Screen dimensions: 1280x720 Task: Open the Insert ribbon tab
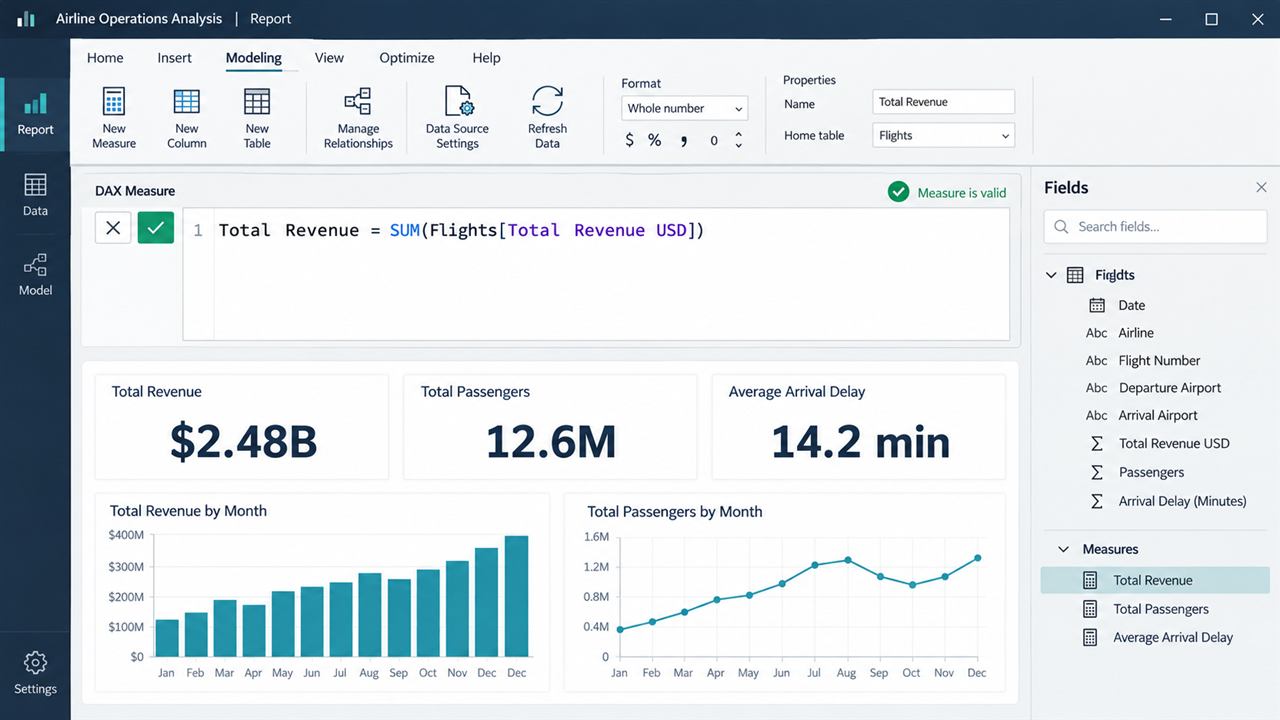pyautogui.click(x=174, y=58)
